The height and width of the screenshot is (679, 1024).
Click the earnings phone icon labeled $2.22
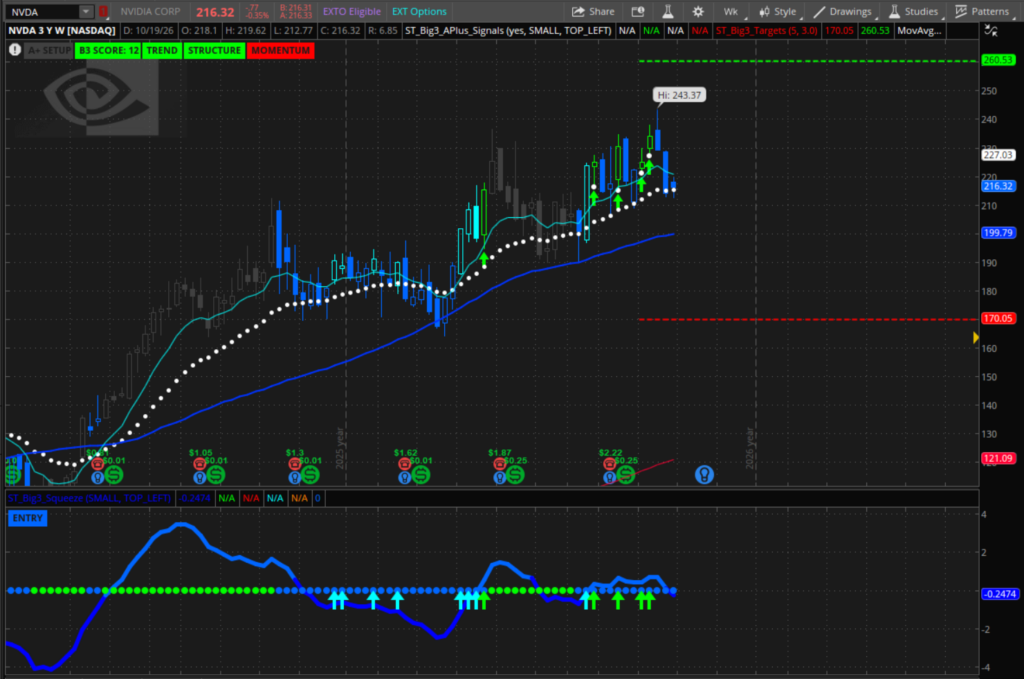coord(609,464)
